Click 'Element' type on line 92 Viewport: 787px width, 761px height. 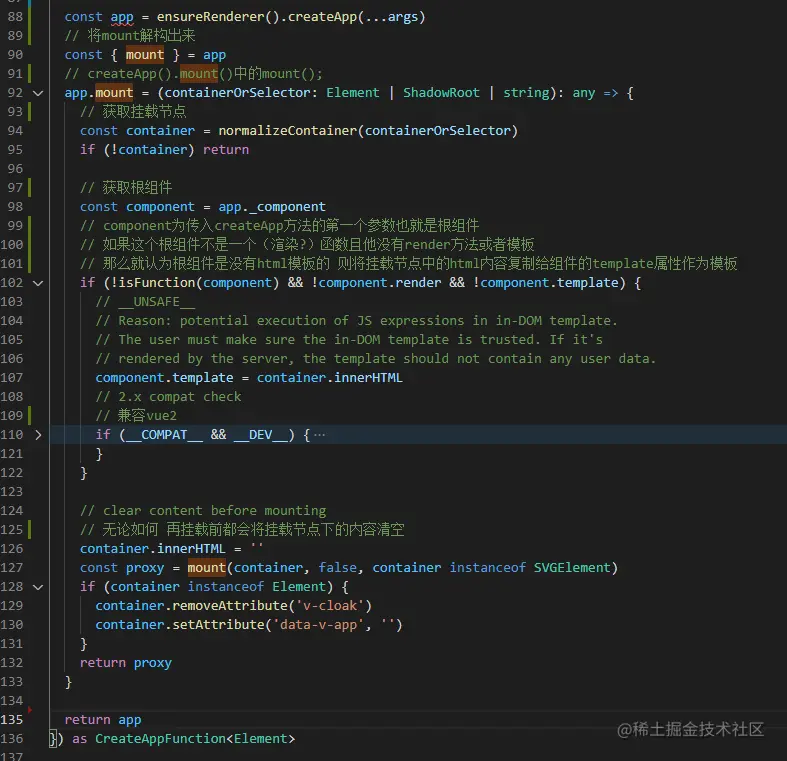click(x=352, y=93)
